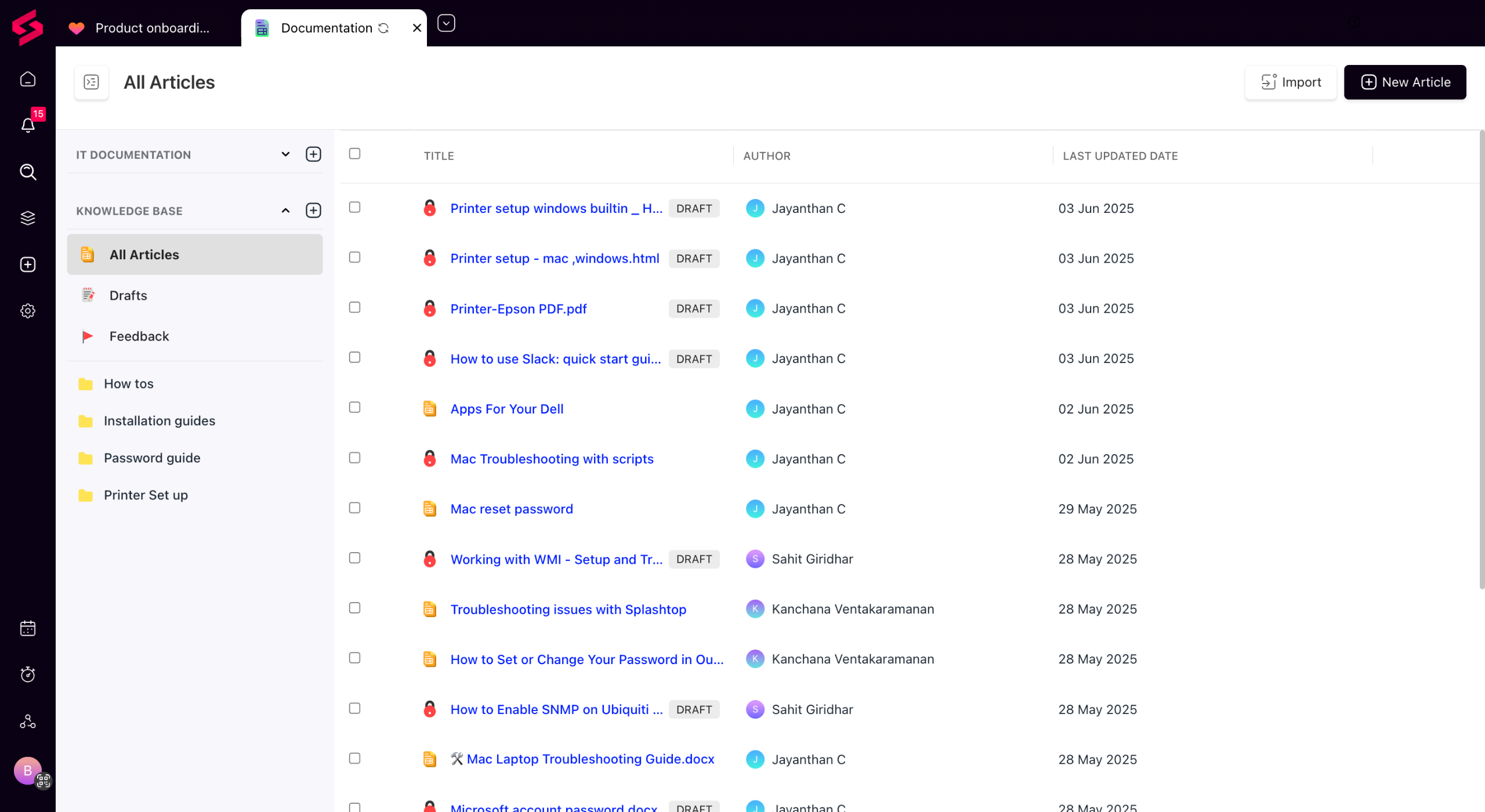Toggle the sidebar panel icon beside All Articles
Screen dimensions: 1485x812
pos(91,82)
